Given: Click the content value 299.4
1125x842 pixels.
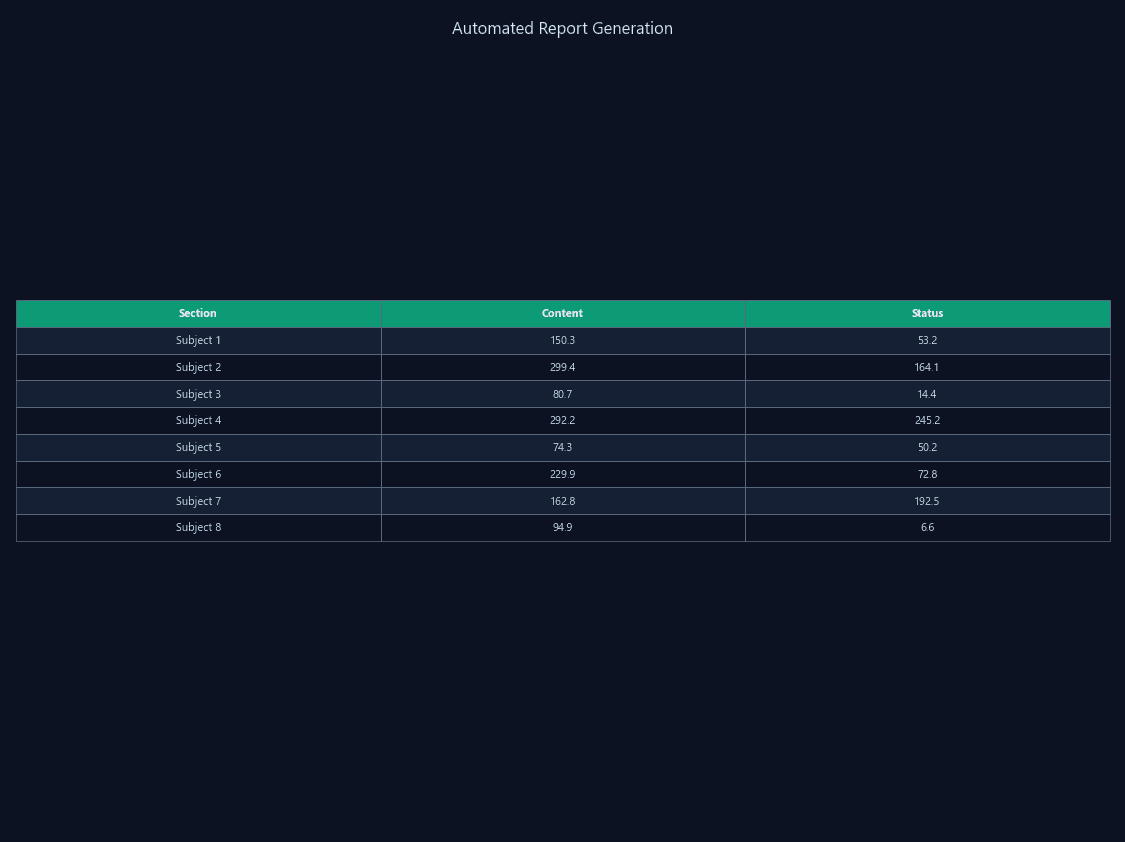Looking at the screenshot, I should point(563,367).
